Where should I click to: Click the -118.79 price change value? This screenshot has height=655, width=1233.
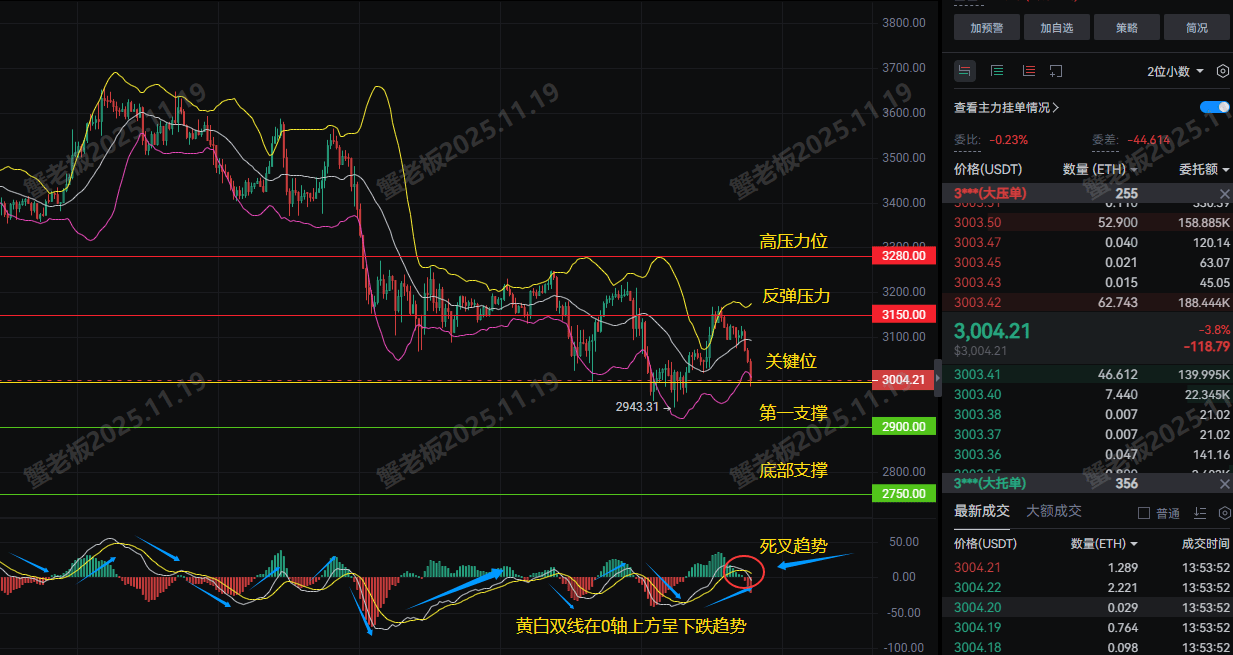pyautogui.click(x=1208, y=346)
